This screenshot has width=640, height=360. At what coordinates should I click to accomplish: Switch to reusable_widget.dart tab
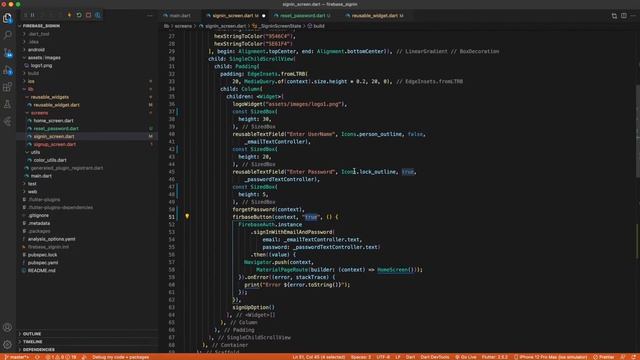(375, 16)
